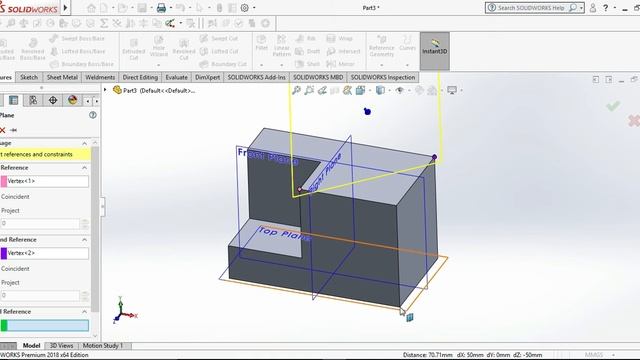Select Project under Second Reference

tap(10, 282)
